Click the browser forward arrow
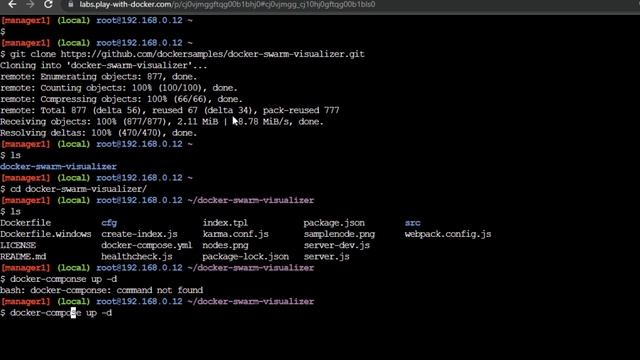 (30, 4)
